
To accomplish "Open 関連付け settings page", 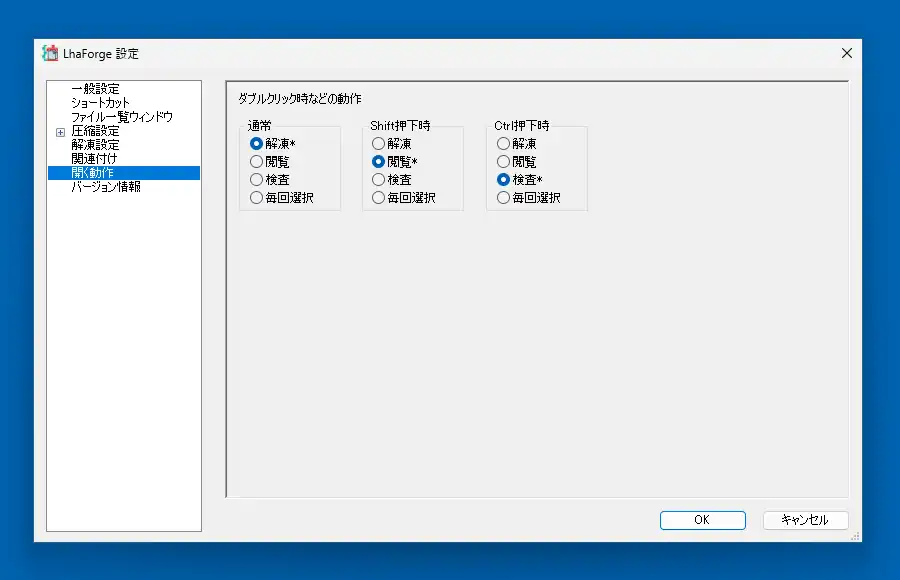I will [94, 158].
